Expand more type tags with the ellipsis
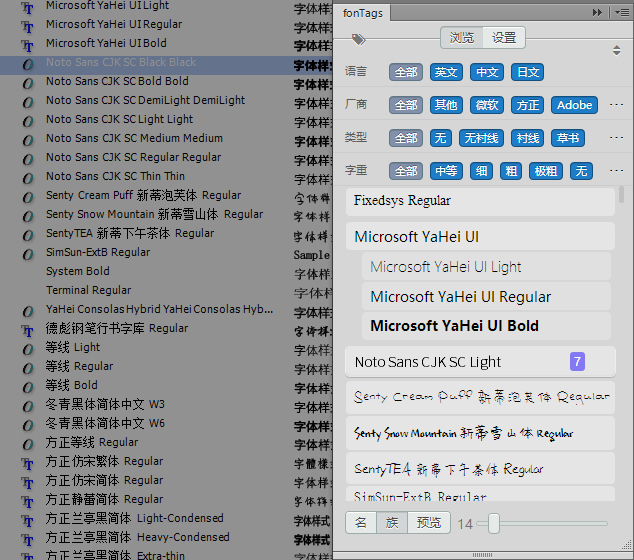The image size is (634, 560). tap(616, 138)
